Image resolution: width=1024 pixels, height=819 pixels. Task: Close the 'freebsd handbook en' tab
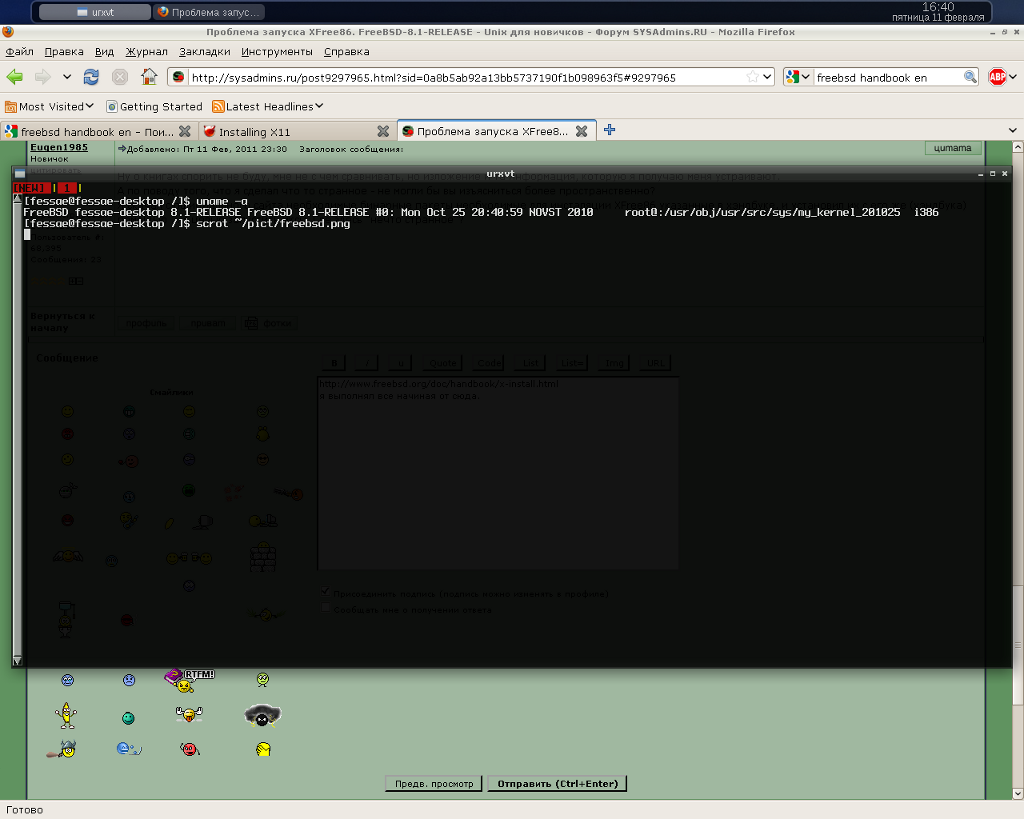pyautogui.click(x=185, y=131)
